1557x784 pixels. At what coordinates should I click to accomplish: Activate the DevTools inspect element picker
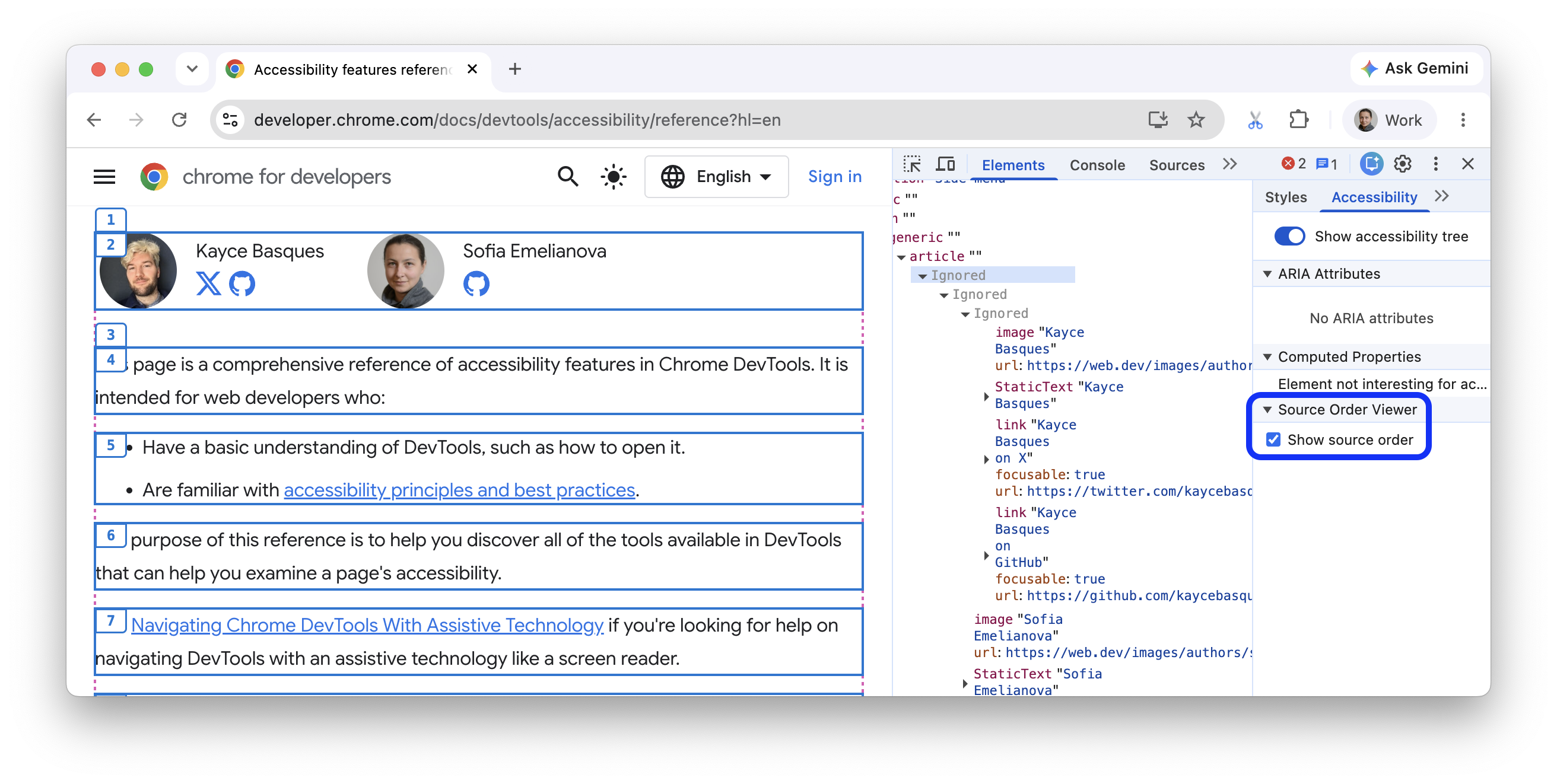click(x=911, y=164)
